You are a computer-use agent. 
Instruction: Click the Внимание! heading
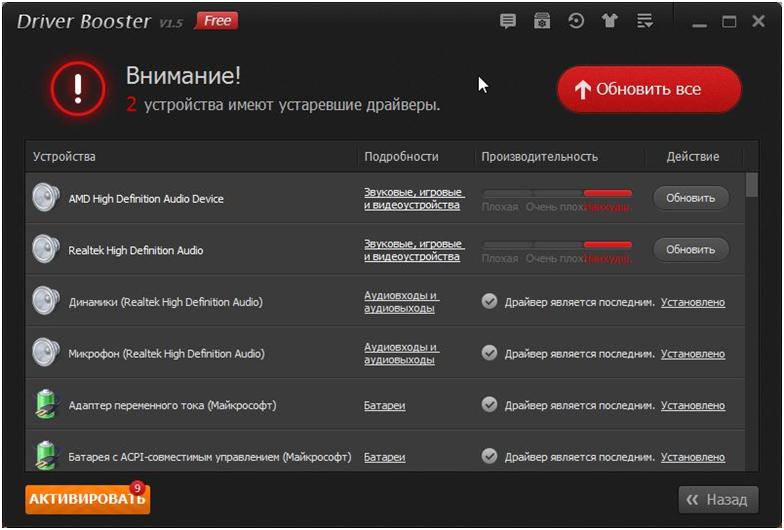point(183,76)
